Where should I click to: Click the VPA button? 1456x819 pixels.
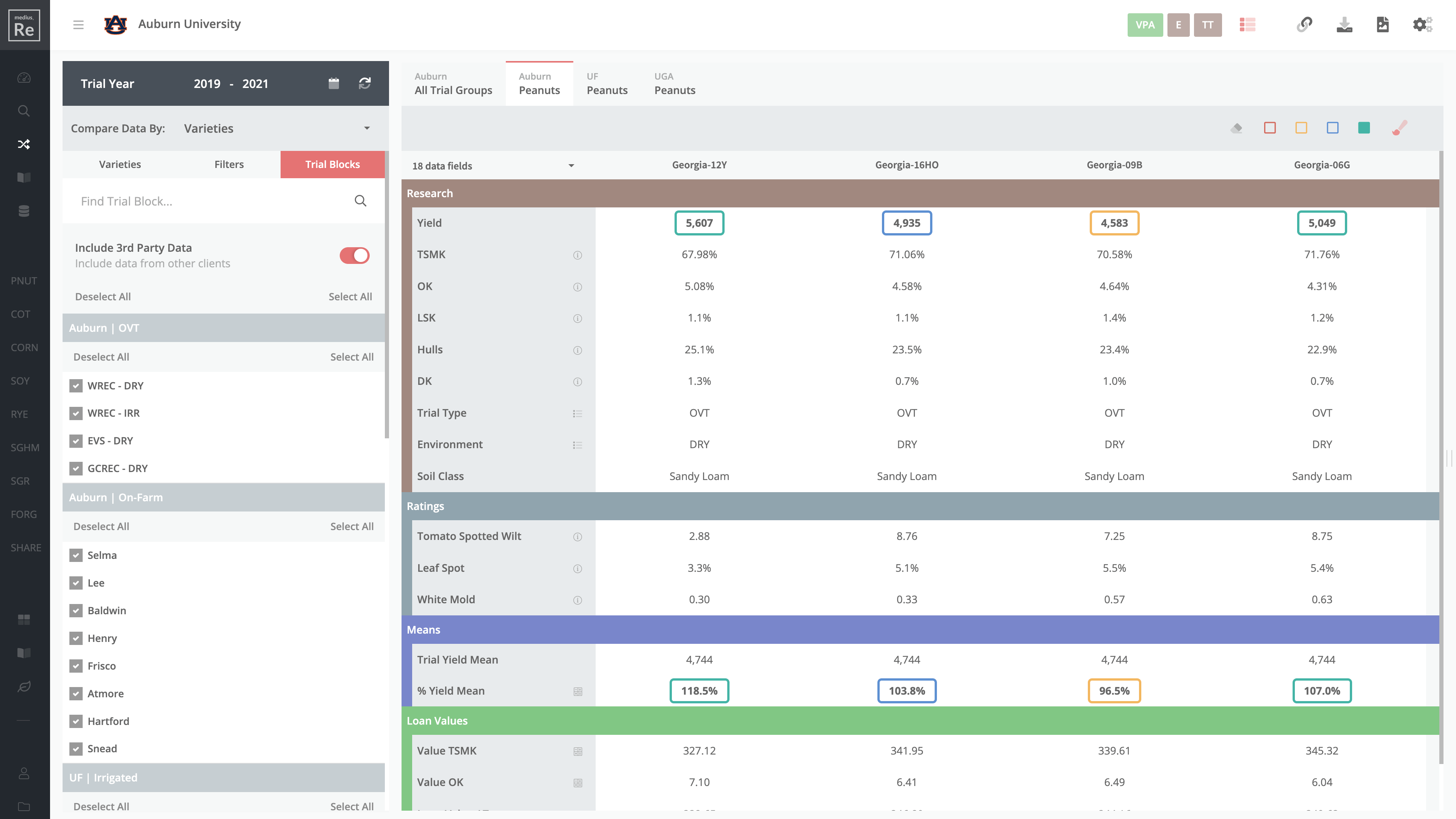[1145, 24]
